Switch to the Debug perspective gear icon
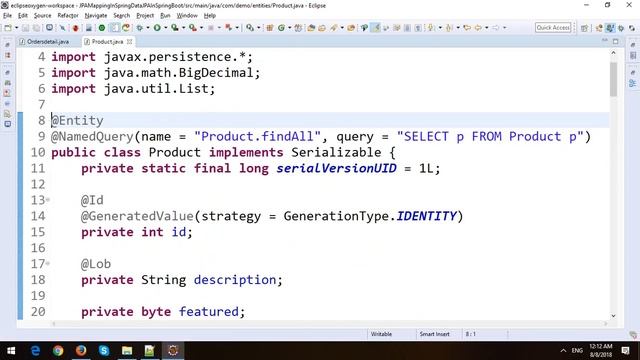This screenshot has height=360, width=640. pyautogui.click(x=621, y=28)
